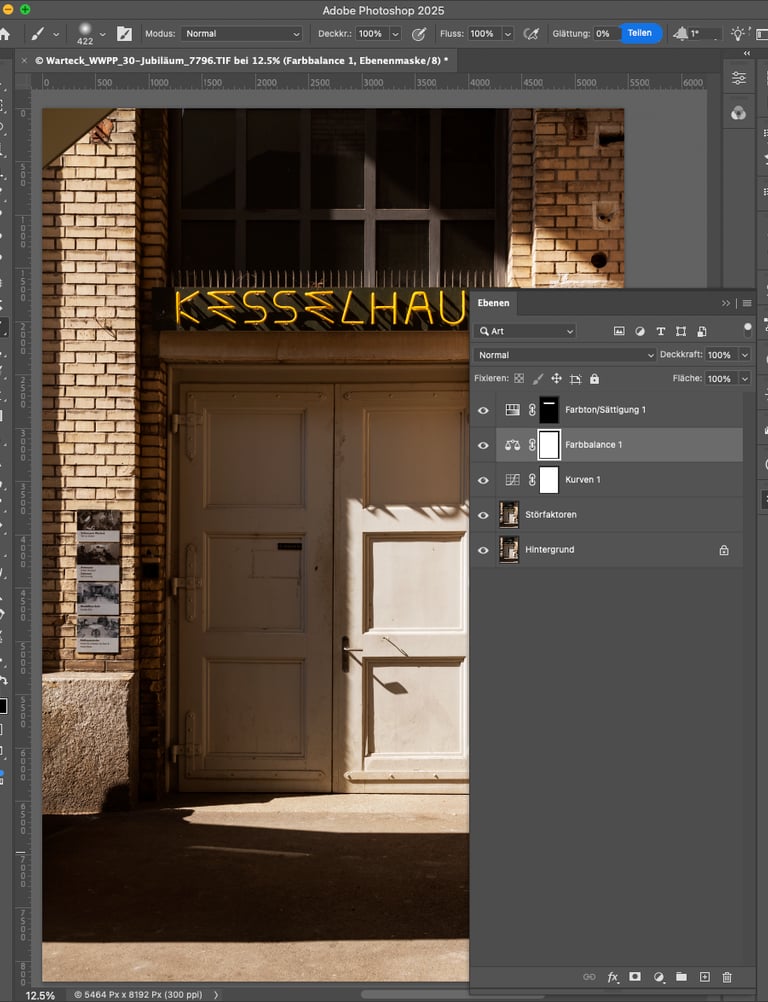
Task: Delete layer trash icon
Action: (726, 976)
